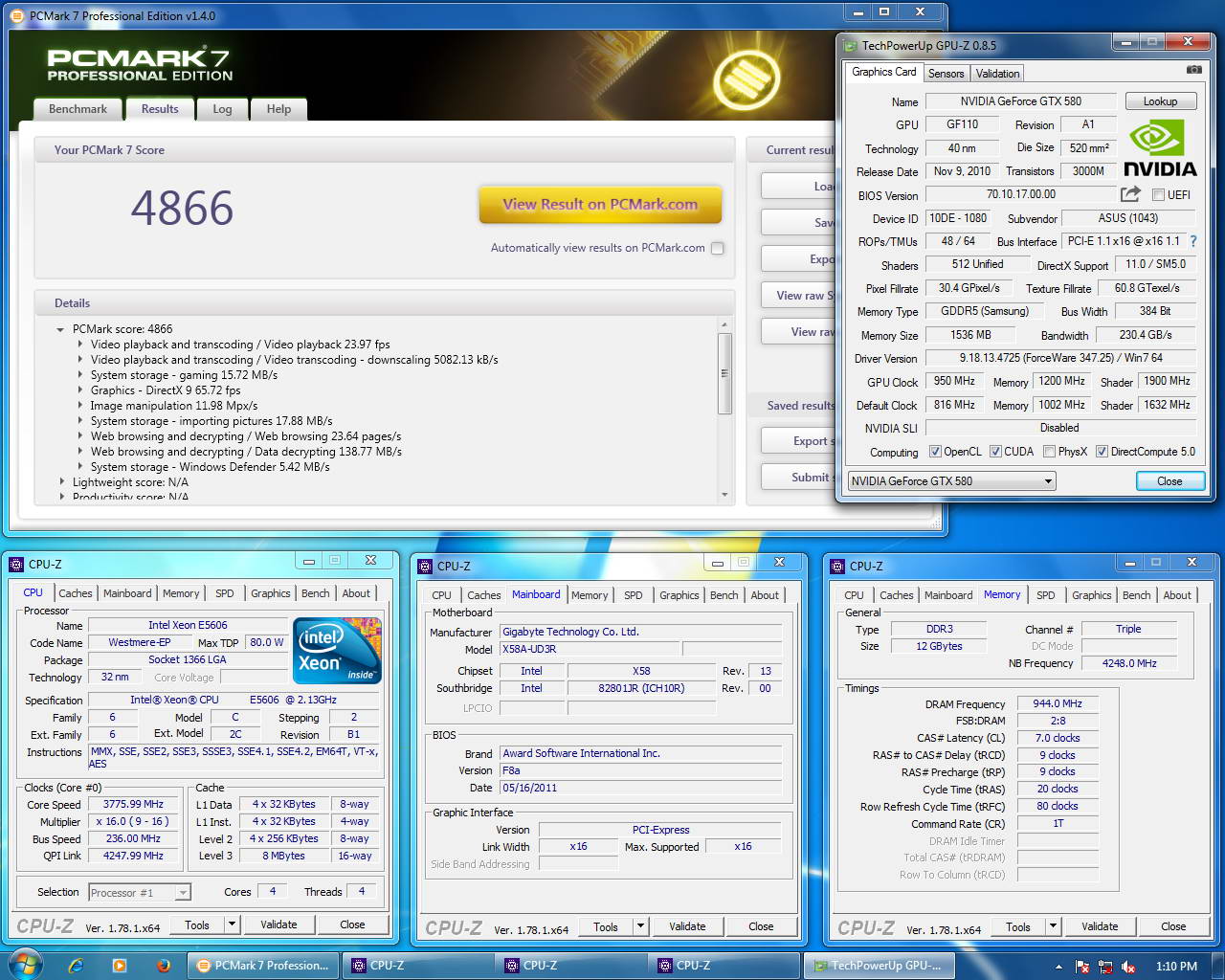Click Details scrollbar down arrow
1225x980 pixels.
(x=724, y=495)
